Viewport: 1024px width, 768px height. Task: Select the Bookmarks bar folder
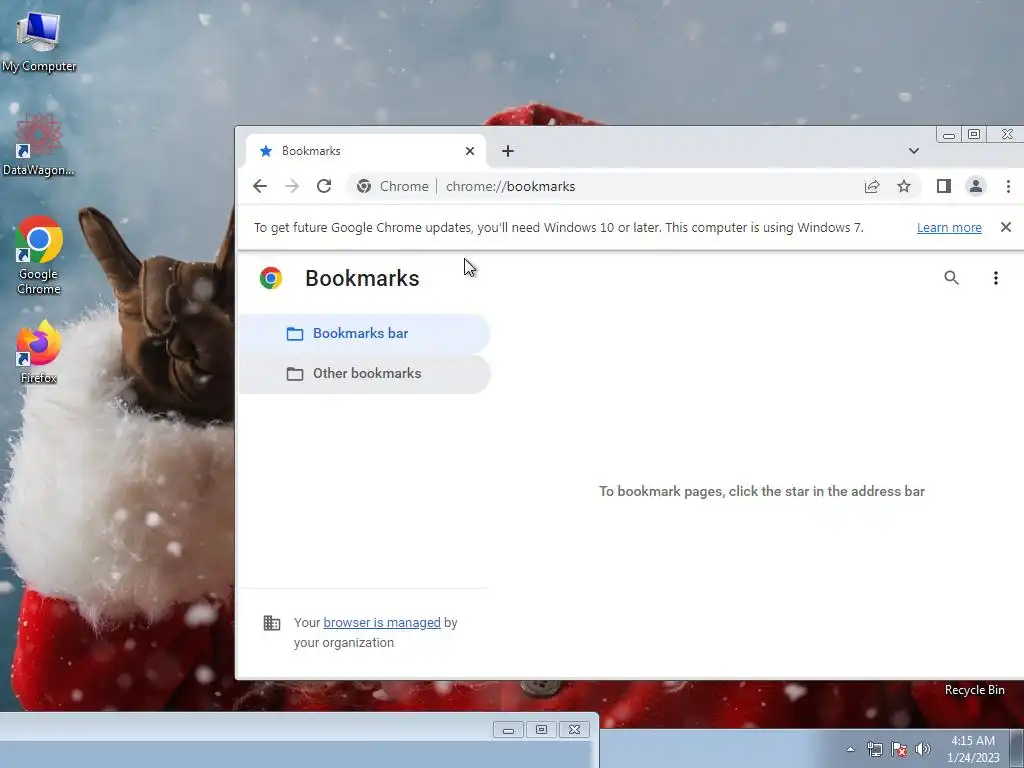pos(364,333)
